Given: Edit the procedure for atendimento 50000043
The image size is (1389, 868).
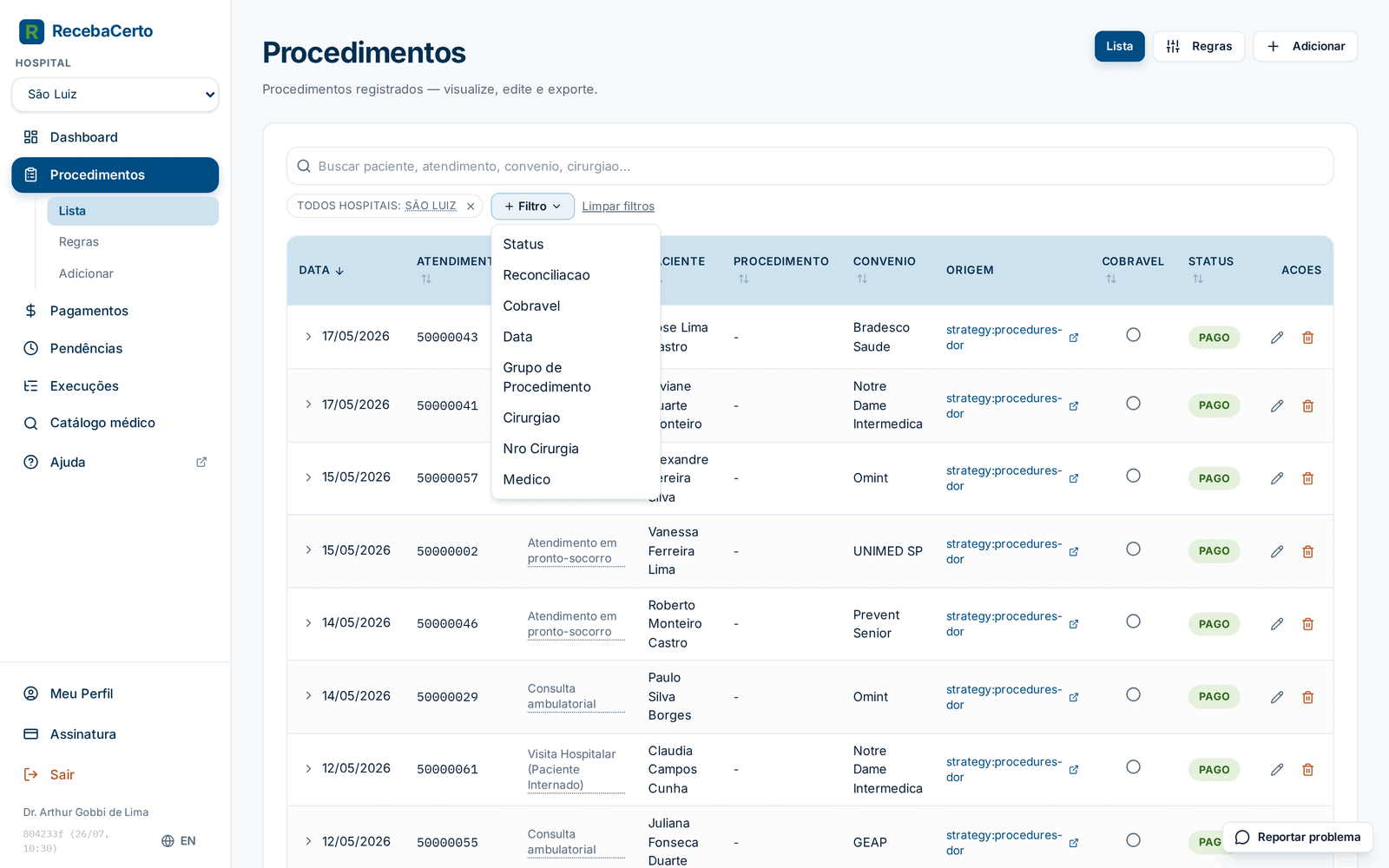Looking at the screenshot, I should [x=1277, y=338].
